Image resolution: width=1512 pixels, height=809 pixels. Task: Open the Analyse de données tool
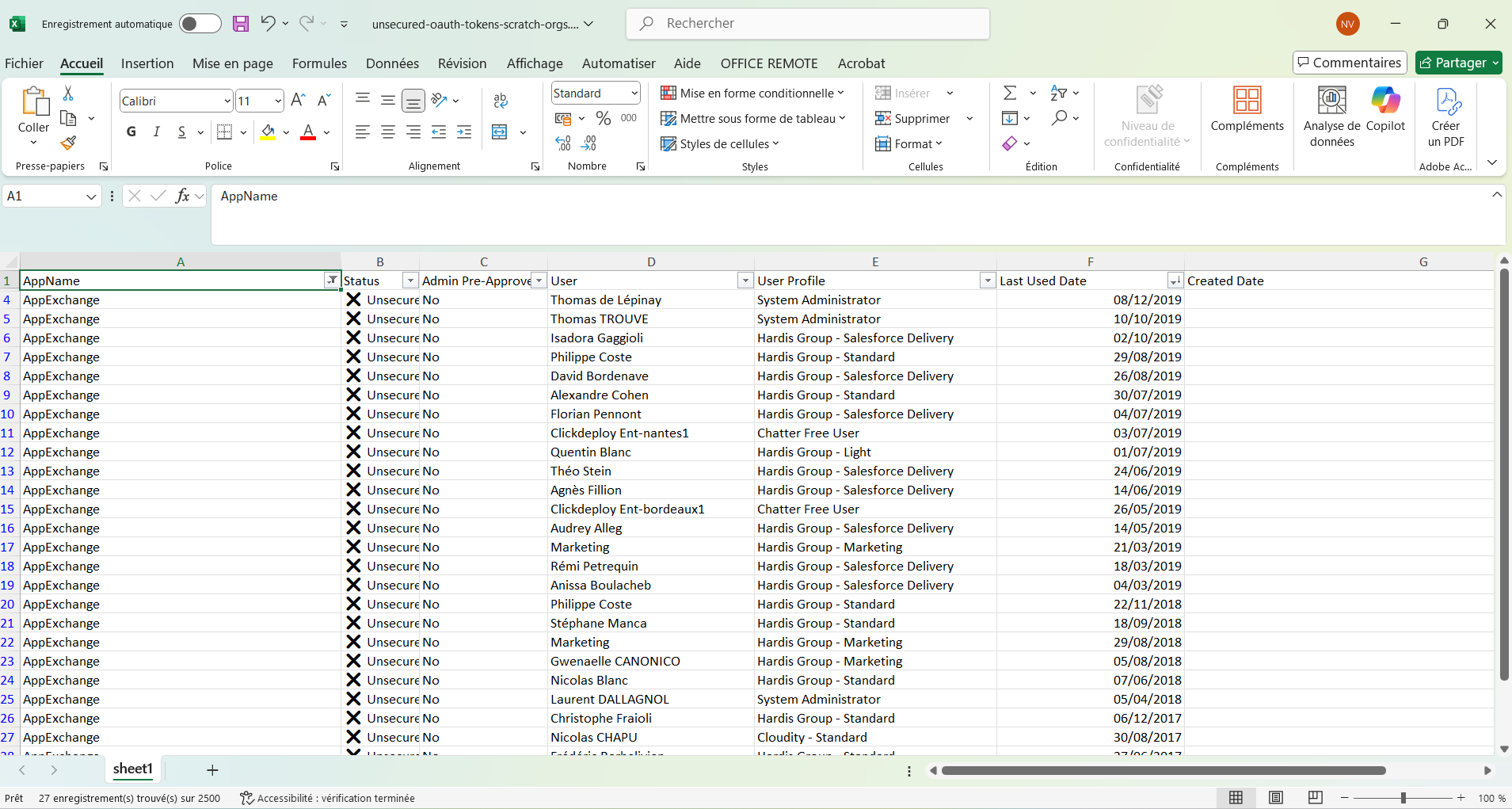[1331, 115]
